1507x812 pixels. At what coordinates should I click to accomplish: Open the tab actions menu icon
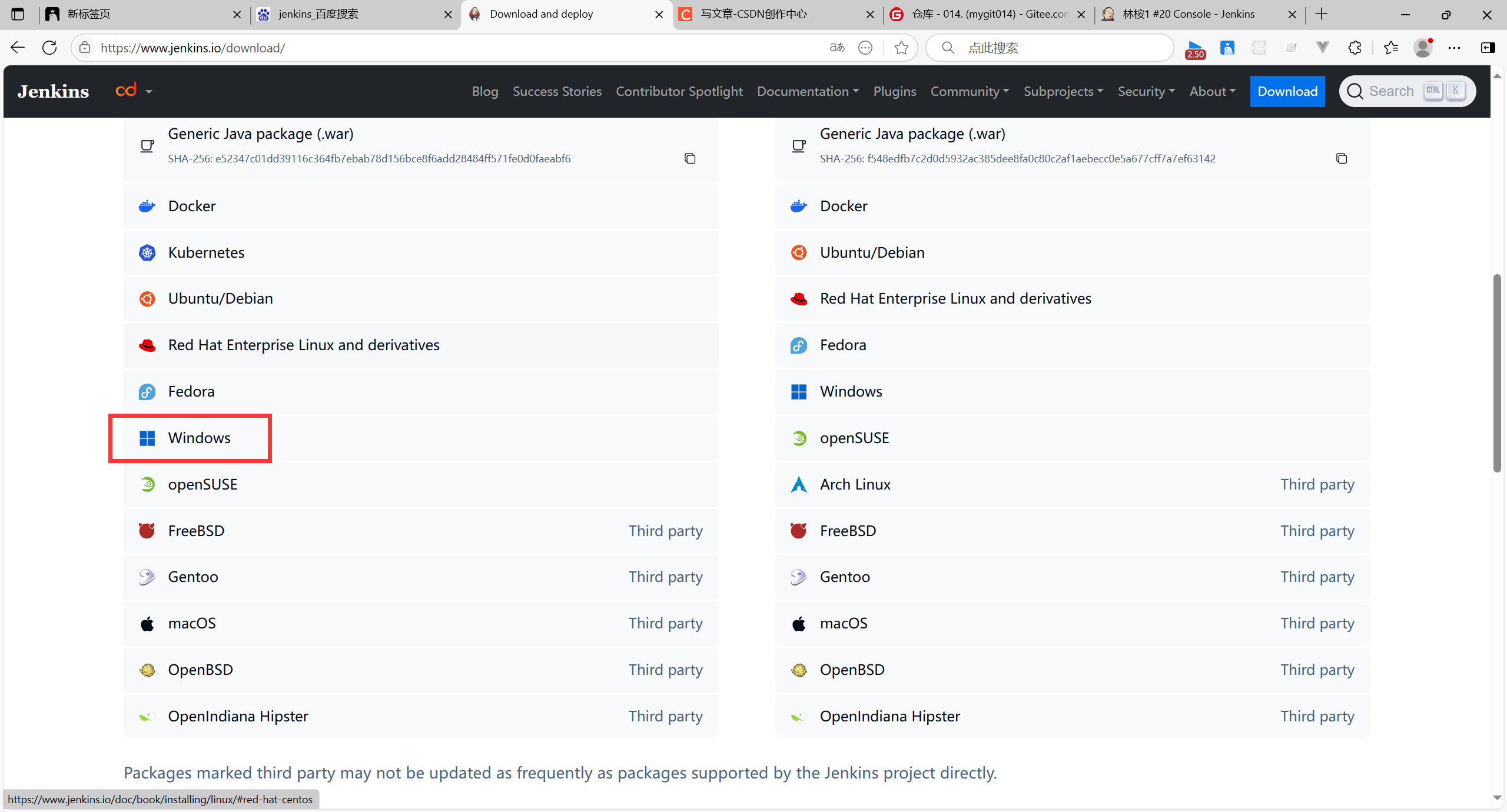(x=18, y=14)
